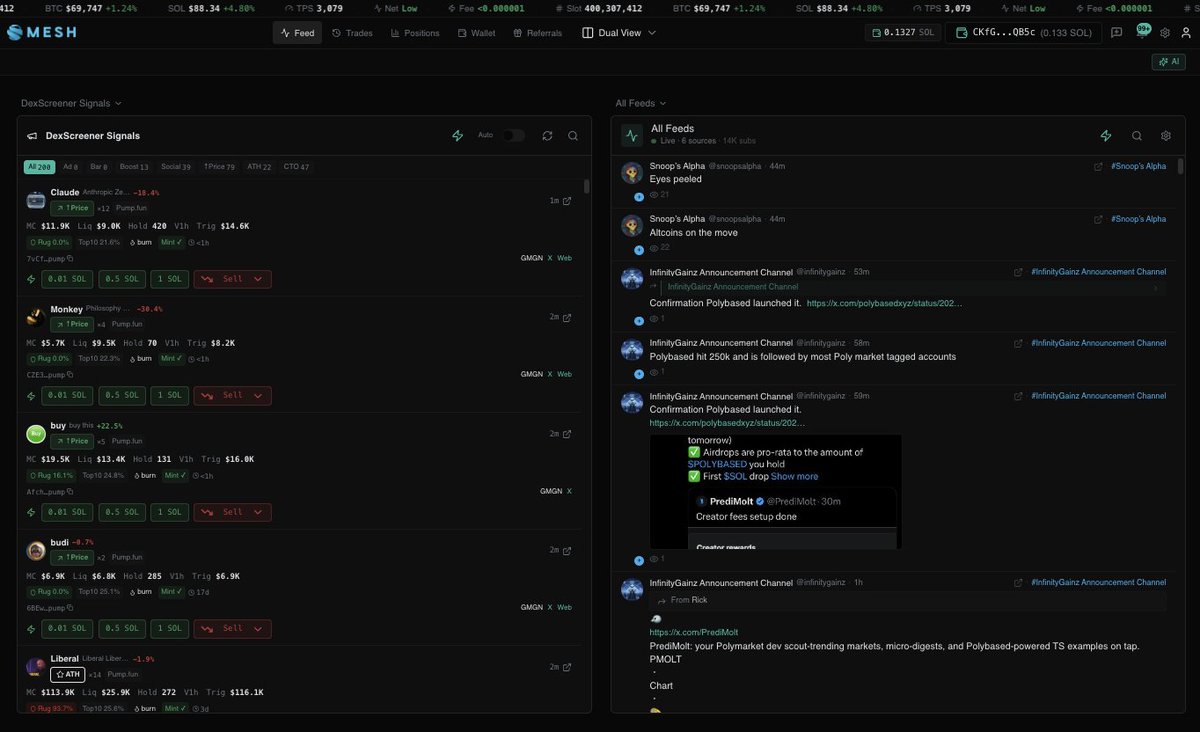The width and height of the screenshot is (1200, 732).
Task: Go to the Positions tab
Action: coord(415,33)
